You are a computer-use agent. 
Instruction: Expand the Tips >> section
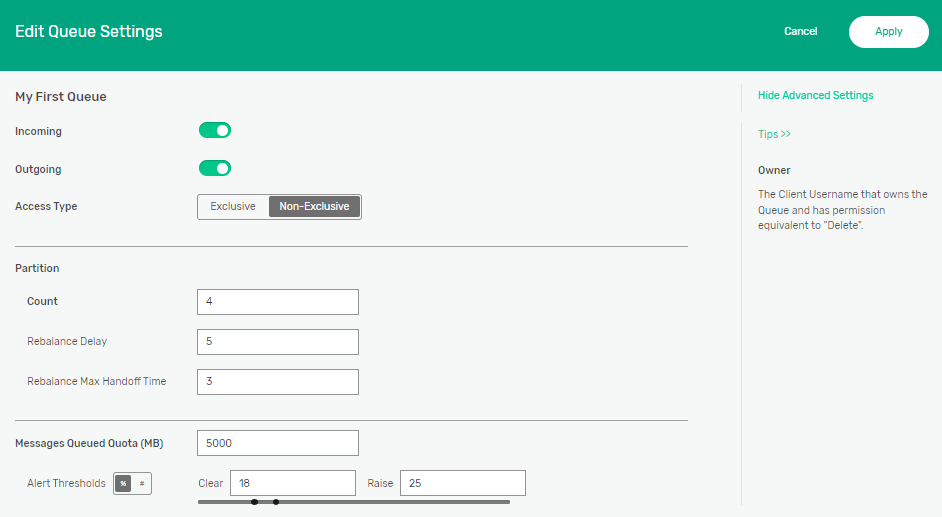774,134
